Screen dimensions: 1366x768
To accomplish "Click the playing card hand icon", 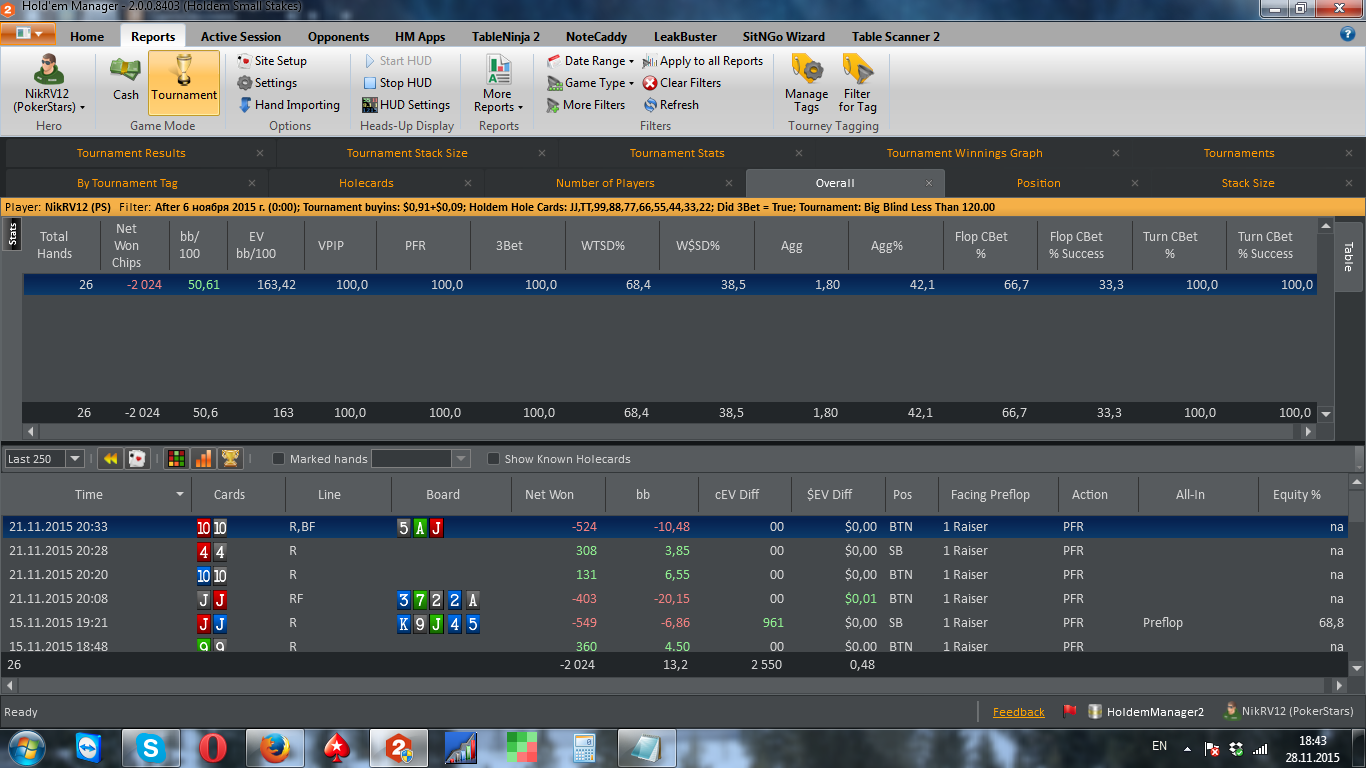I will [x=137, y=459].
